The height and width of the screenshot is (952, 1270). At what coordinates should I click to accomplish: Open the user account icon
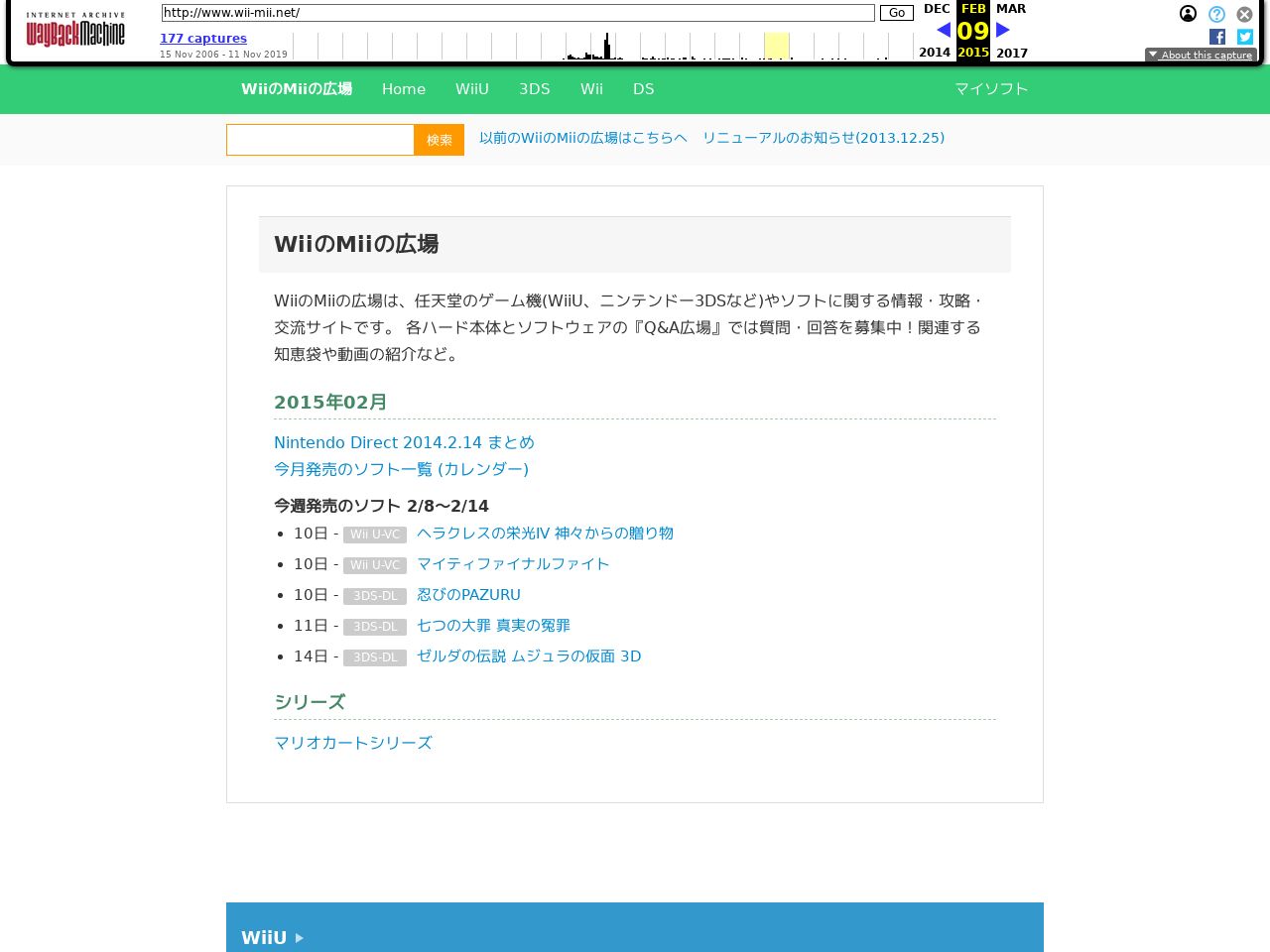coord(1188,14)
